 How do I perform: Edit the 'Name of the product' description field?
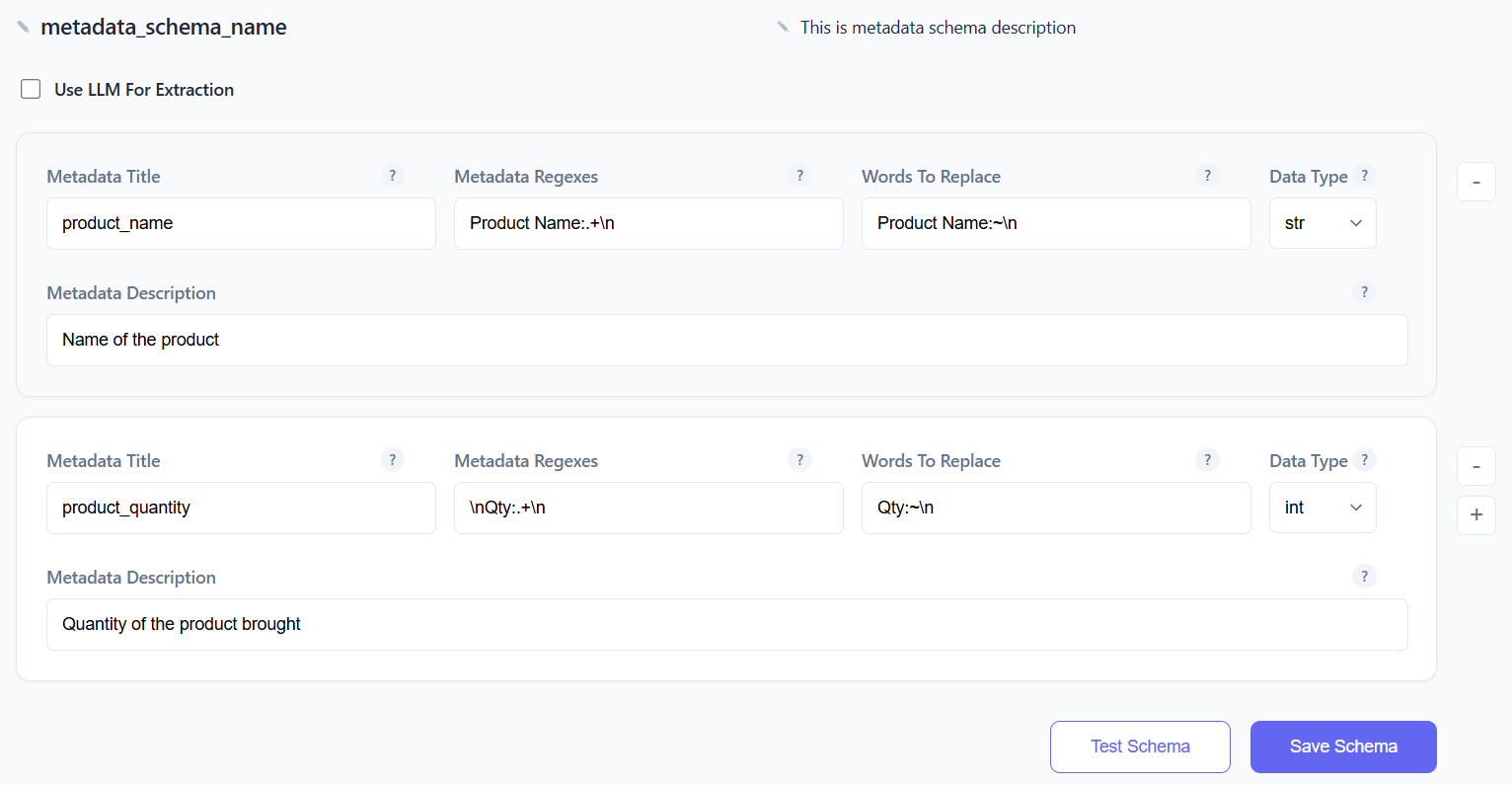pyautogui.click(x=727, y=340)
